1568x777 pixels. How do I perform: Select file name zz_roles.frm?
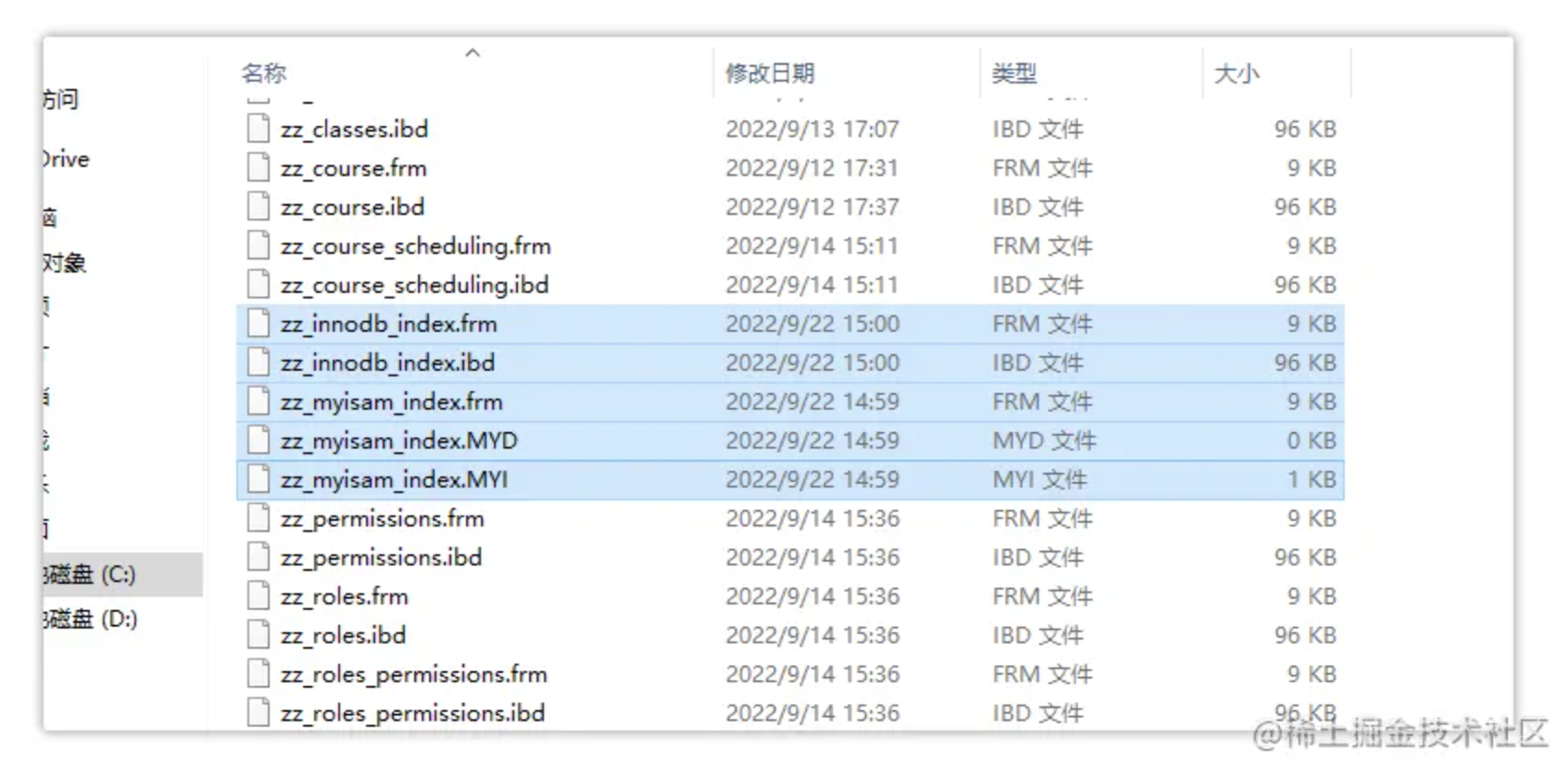click(345, 596)
